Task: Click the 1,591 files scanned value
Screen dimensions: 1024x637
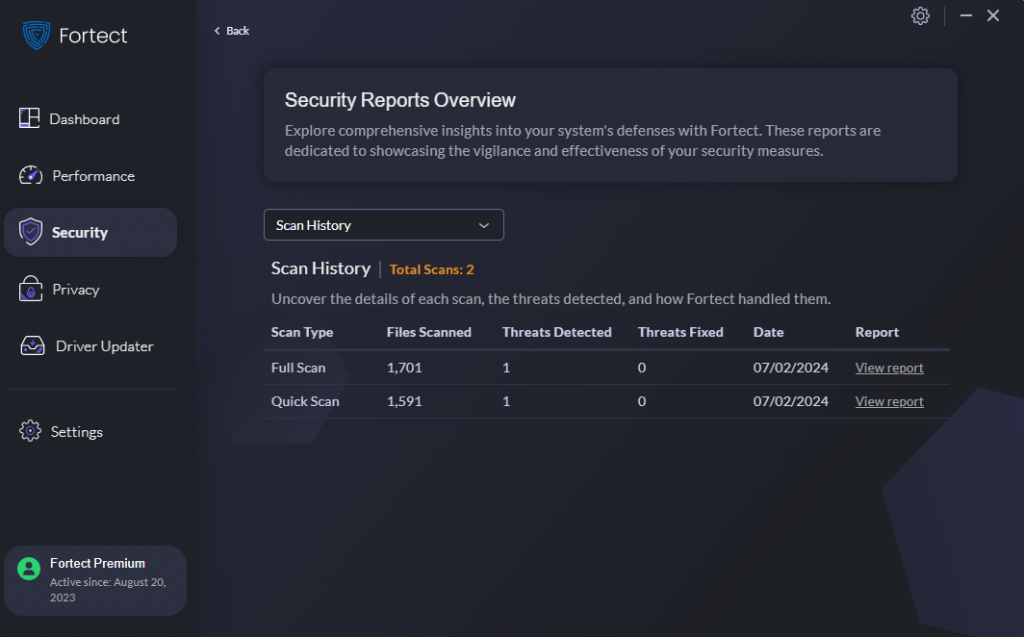Action: 404,401
